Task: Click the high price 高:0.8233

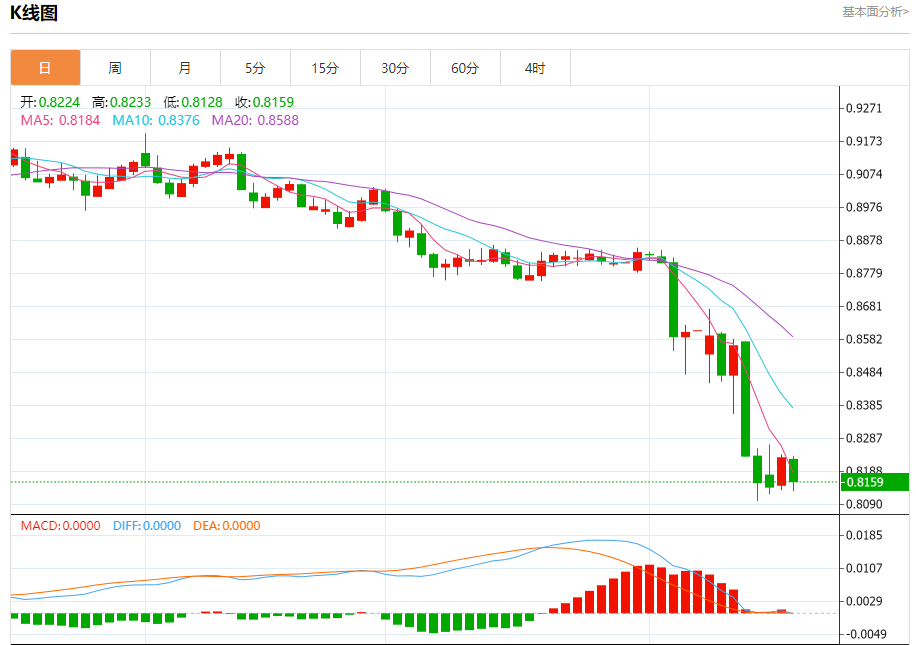Action: (122, 102)
